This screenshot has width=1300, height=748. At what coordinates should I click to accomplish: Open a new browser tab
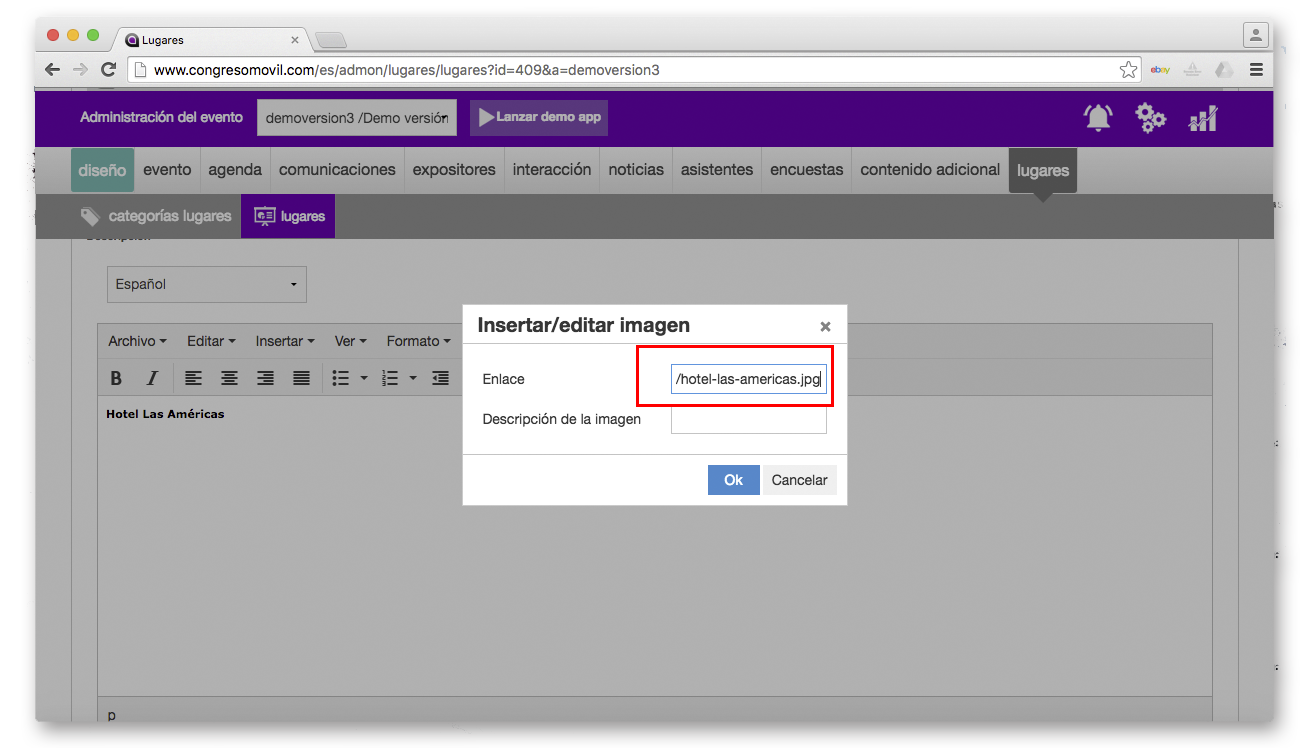click(x=330, y=40)
